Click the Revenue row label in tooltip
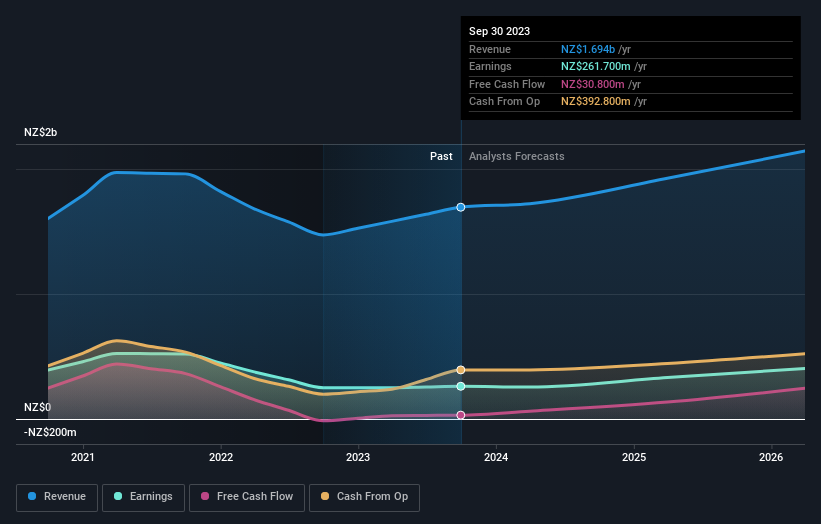The width and height of the screenshot is (821, 524). tap(490, 49)
